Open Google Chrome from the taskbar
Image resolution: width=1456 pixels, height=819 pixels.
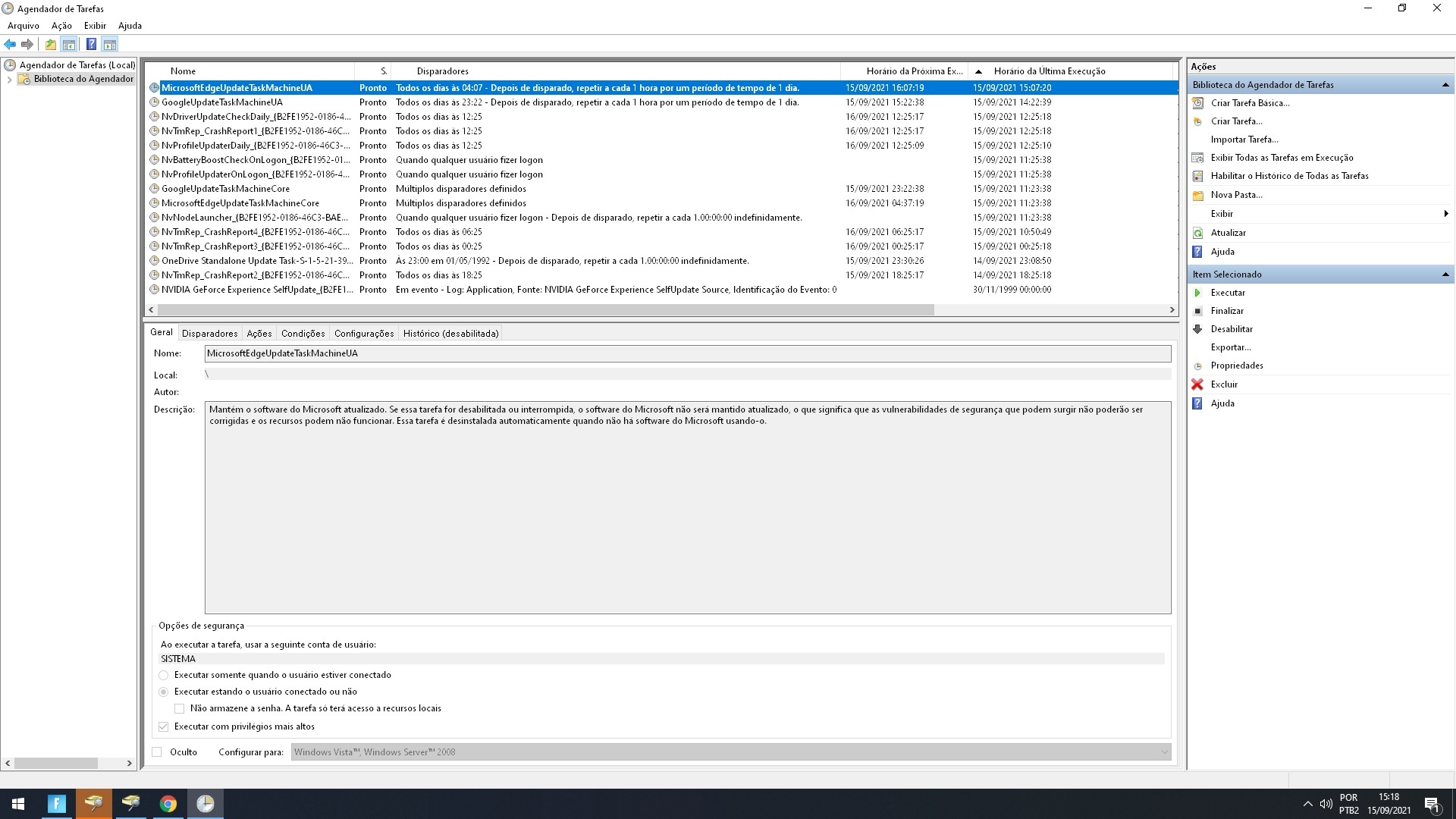pos(168,804)
